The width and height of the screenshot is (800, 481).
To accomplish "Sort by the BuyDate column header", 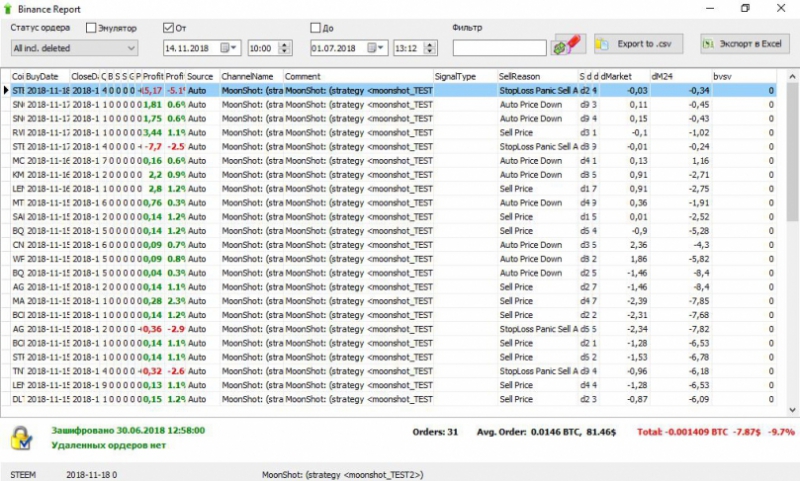I will [x=47, y=77].
